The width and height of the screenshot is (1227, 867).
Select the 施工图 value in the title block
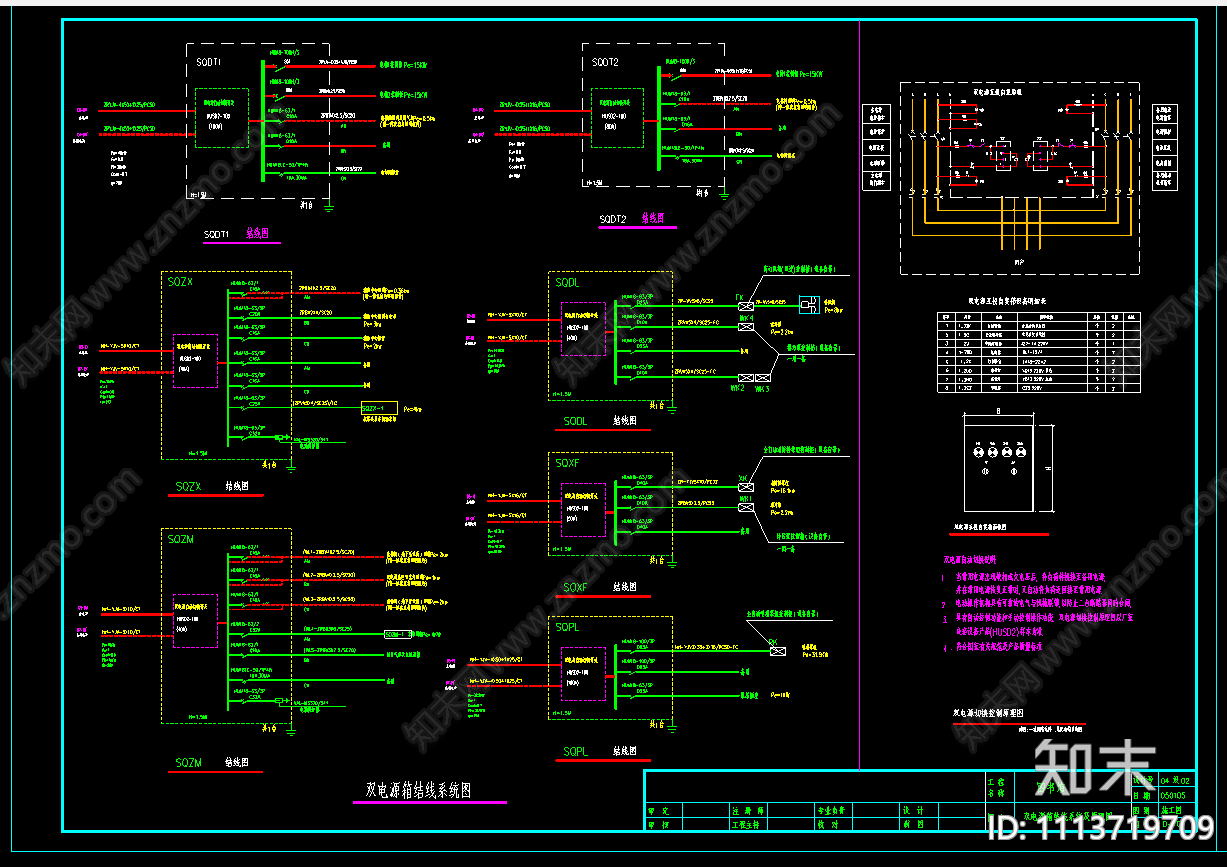1173,811
